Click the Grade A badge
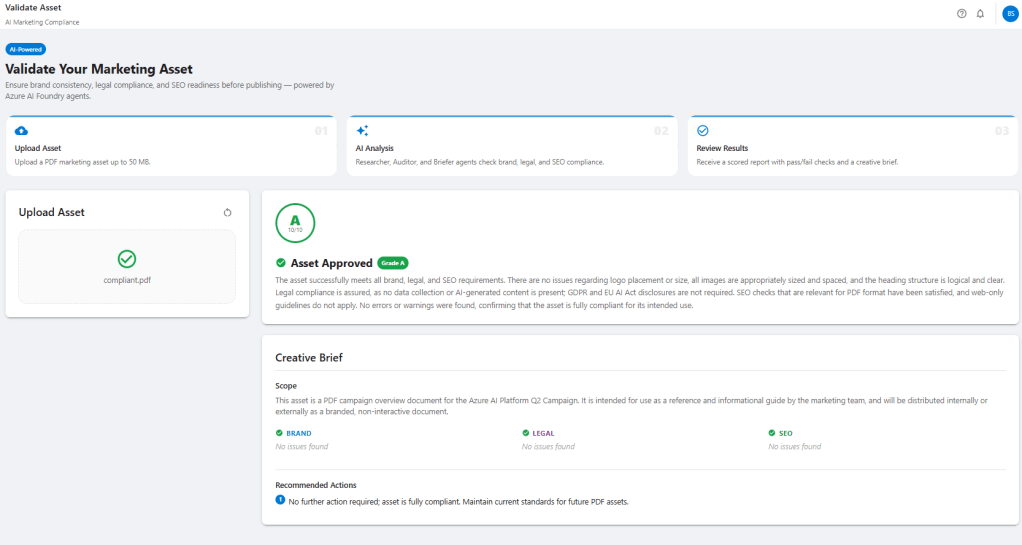The height and width of the screenshot is (545, 1022). point(393,263)
